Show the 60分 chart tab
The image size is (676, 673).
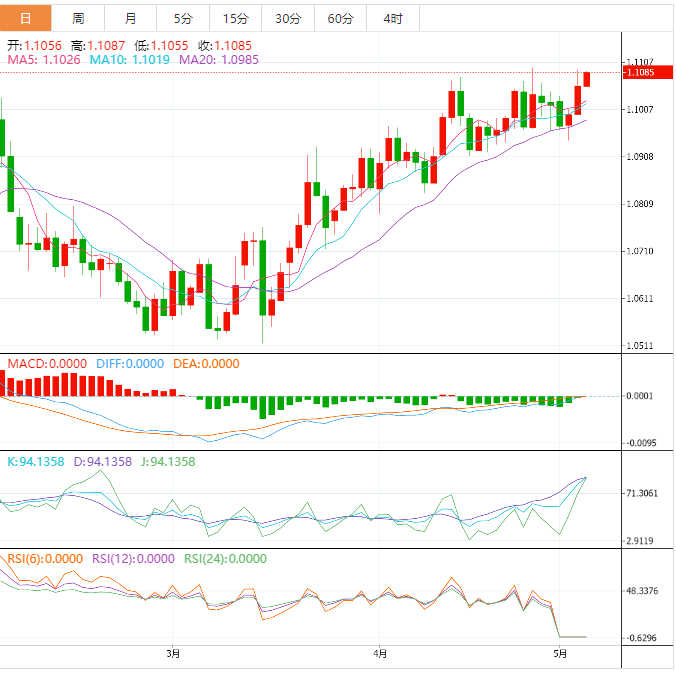click(340, 18)
